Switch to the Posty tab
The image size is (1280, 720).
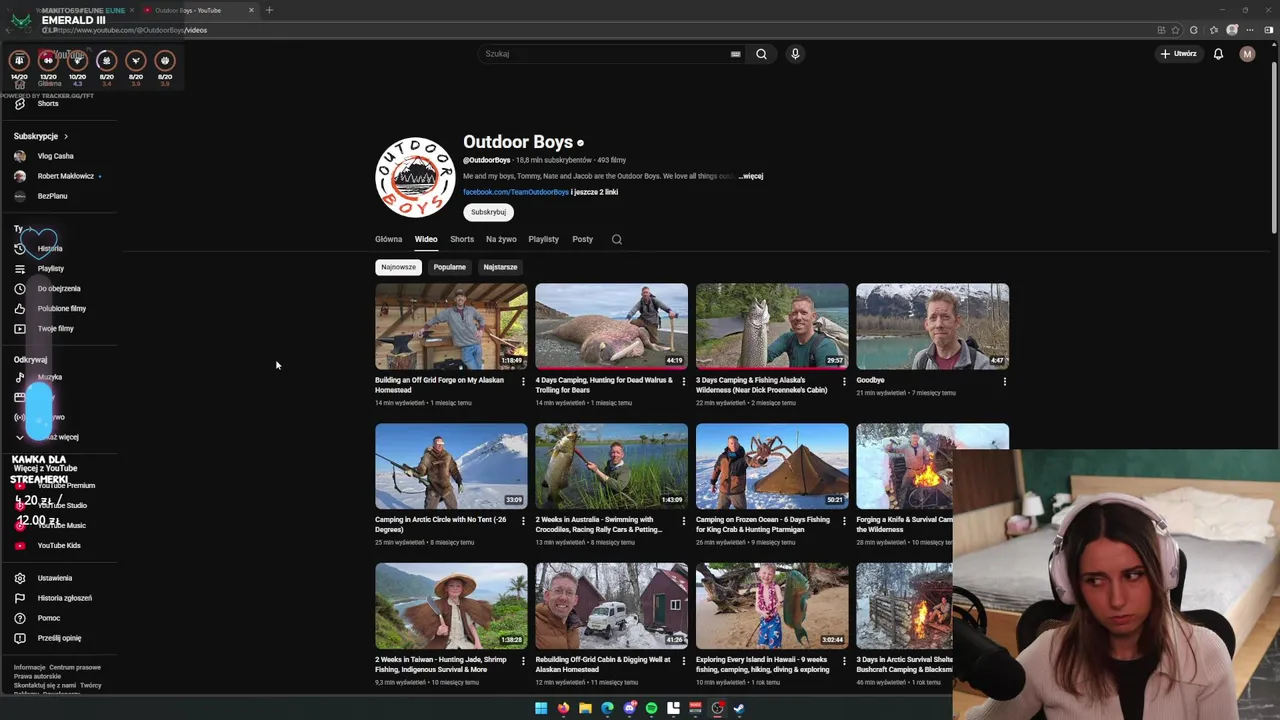pyautogui.click(x=582, y=239)
